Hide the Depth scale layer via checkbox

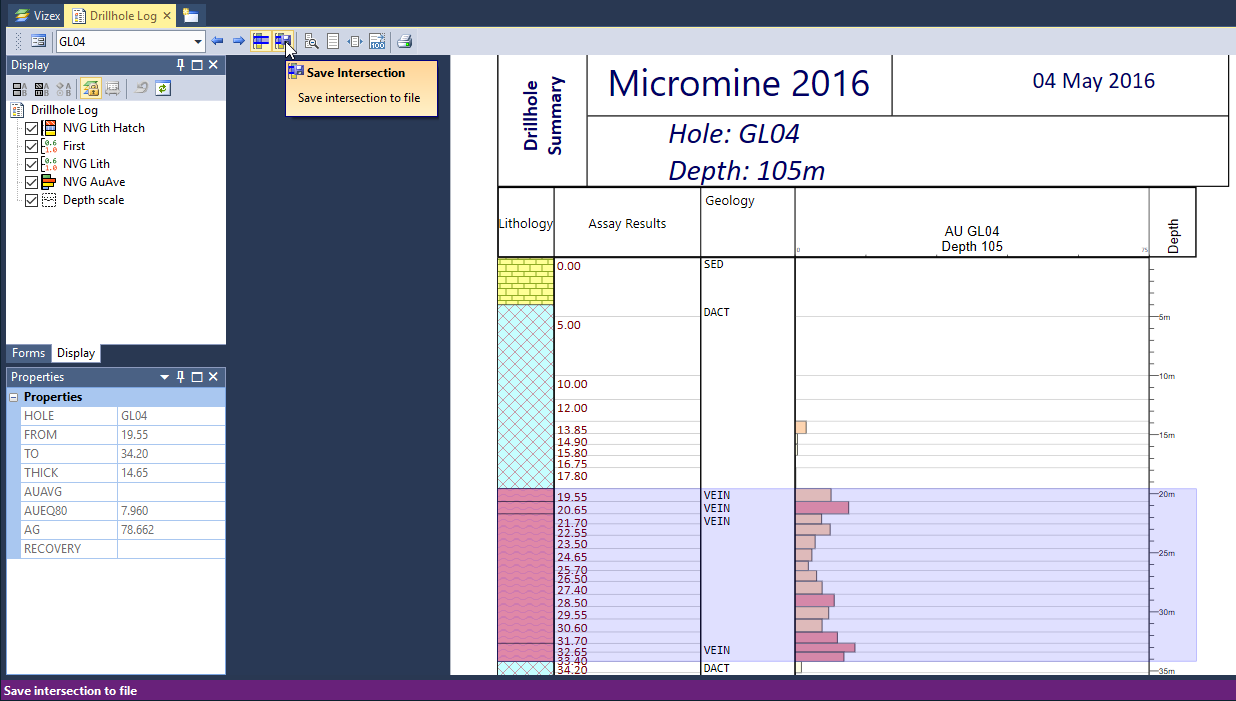pos(32,200)
